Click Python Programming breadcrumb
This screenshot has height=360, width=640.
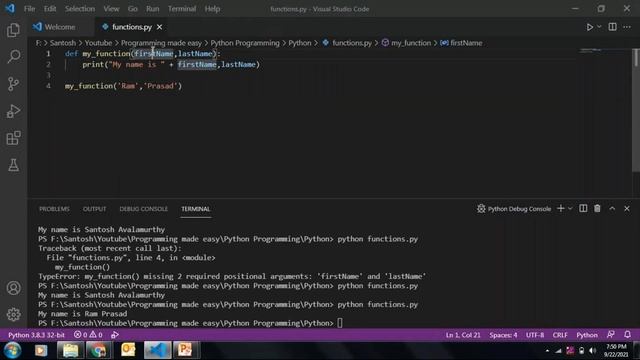(245, 43)
